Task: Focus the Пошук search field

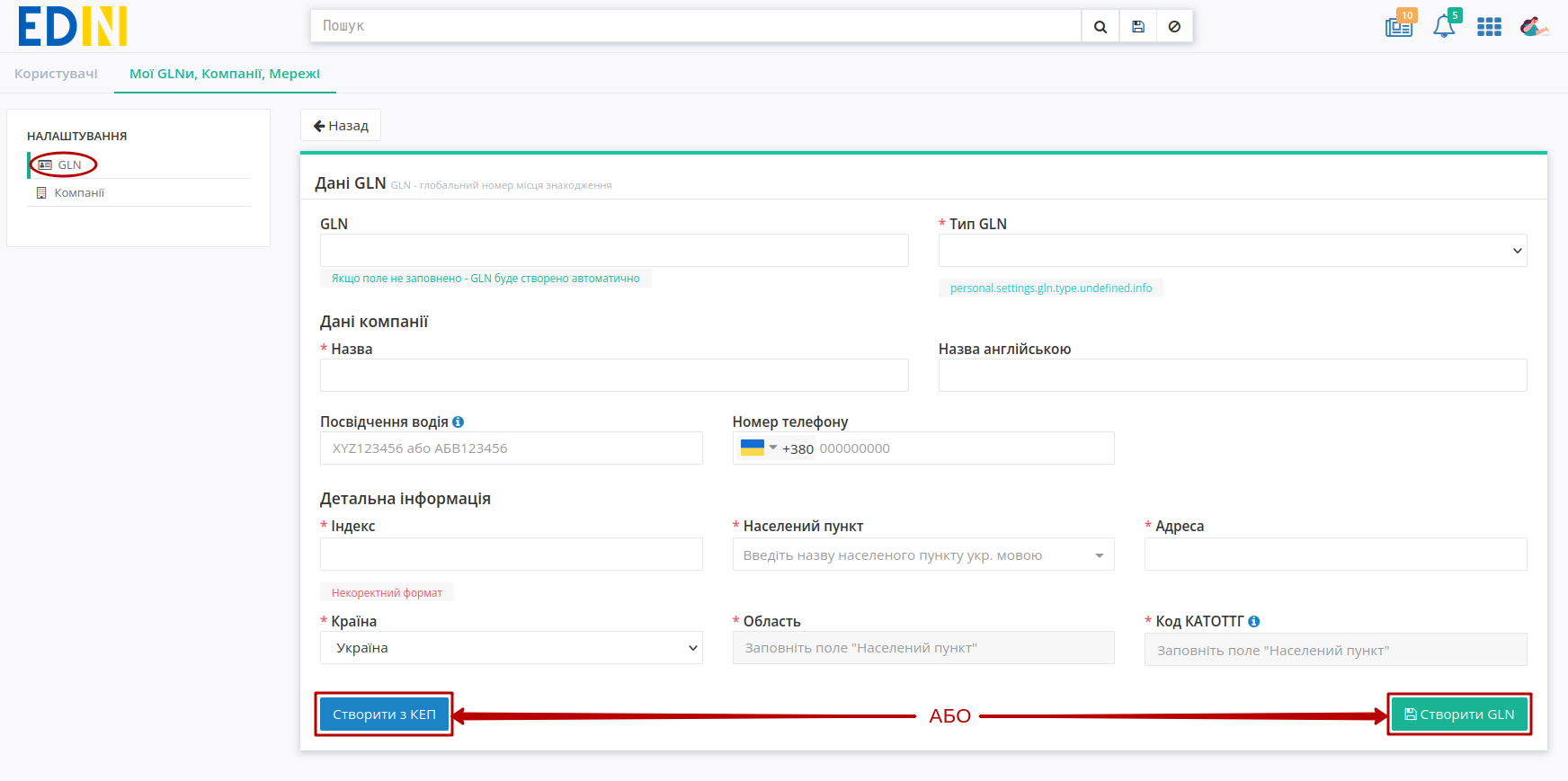Action: coord(696,26)
